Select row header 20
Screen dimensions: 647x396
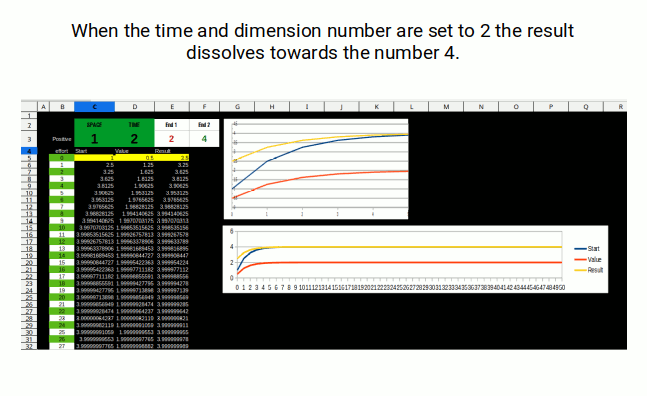tap(29, 262)
